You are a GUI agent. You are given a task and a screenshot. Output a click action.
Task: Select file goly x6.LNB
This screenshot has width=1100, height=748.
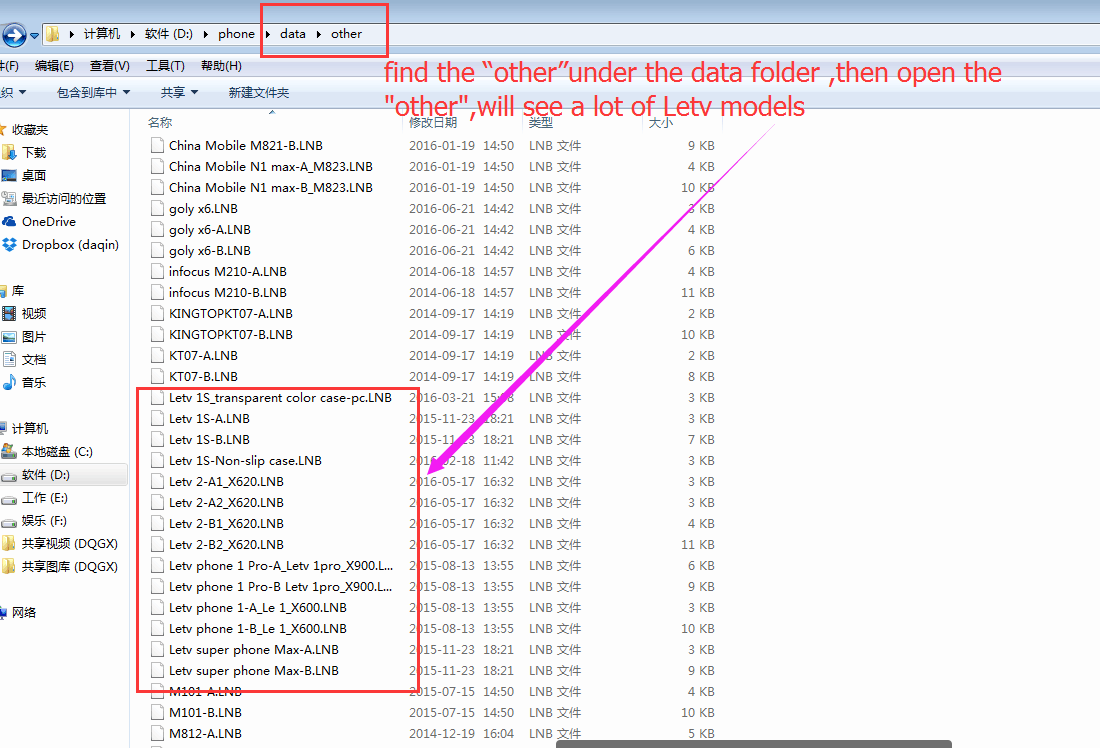203,208
